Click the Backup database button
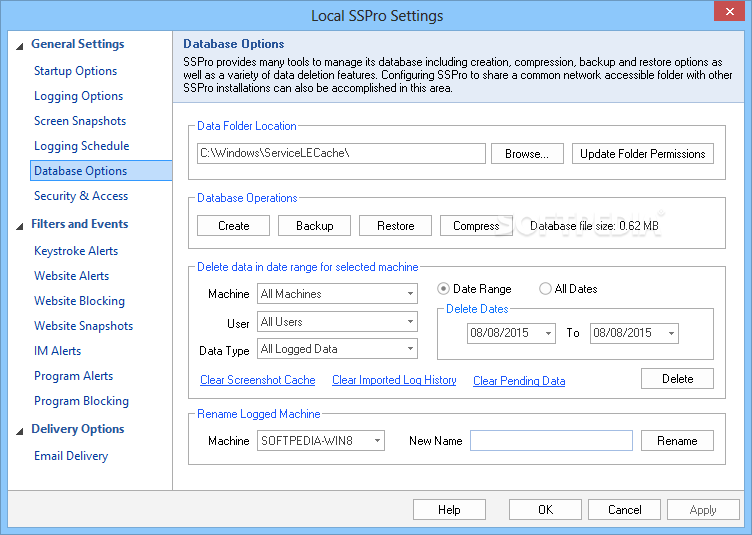 click(315, 225)
